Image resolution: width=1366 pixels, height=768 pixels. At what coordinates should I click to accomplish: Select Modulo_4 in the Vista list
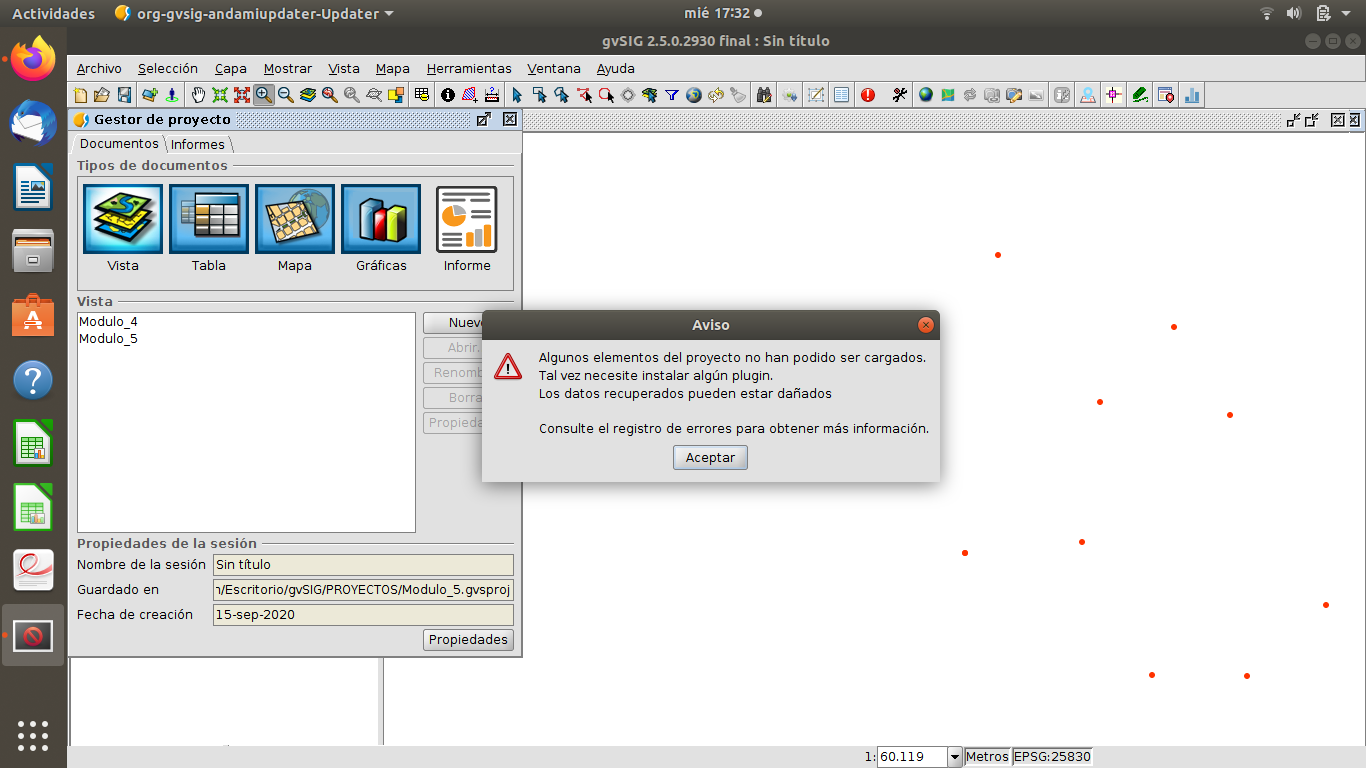(109, 322)
